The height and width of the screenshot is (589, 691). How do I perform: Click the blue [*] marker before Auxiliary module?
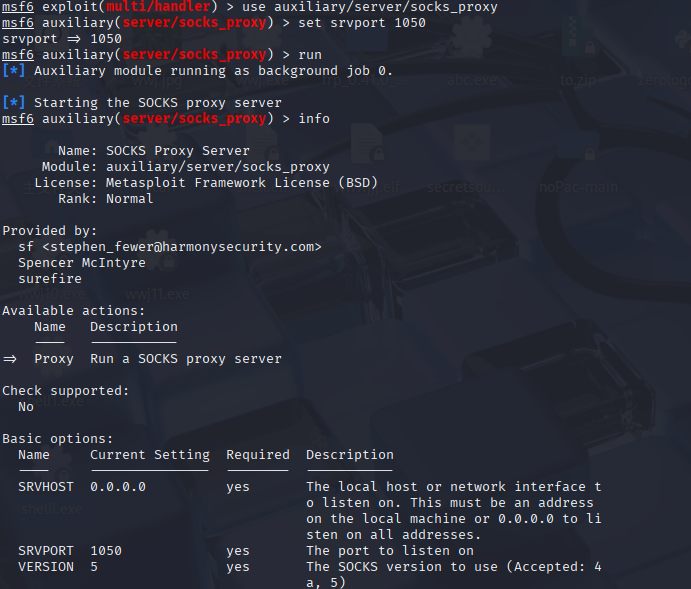[x=14, y=70]
